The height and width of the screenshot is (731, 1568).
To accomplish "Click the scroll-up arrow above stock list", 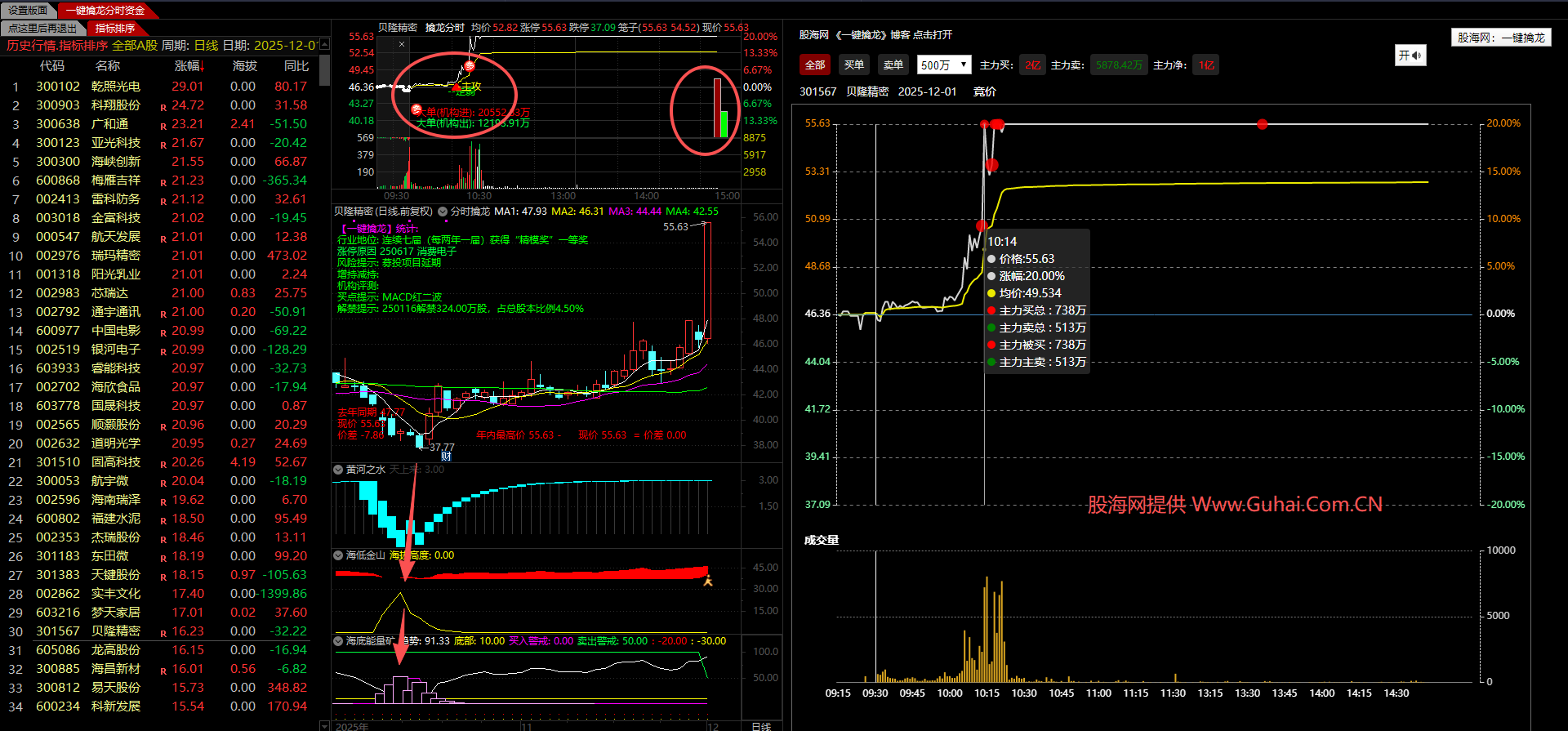I will pyautogui.click(x=324, y=44).
